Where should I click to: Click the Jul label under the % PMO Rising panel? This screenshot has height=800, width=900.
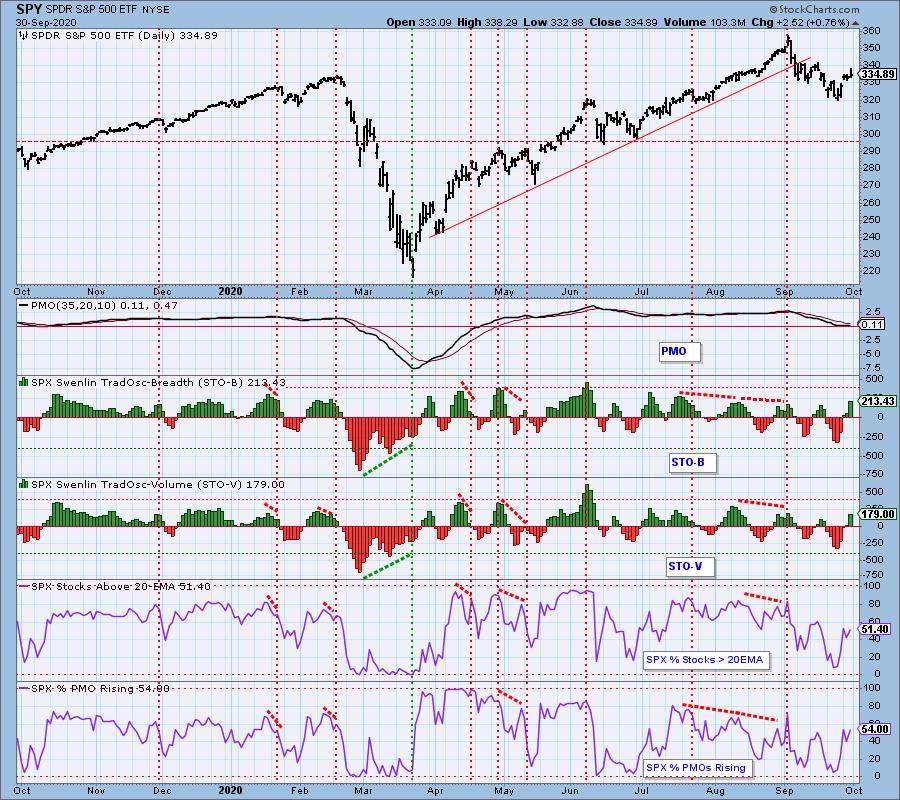pyautogui.click(x=641, y=791)
